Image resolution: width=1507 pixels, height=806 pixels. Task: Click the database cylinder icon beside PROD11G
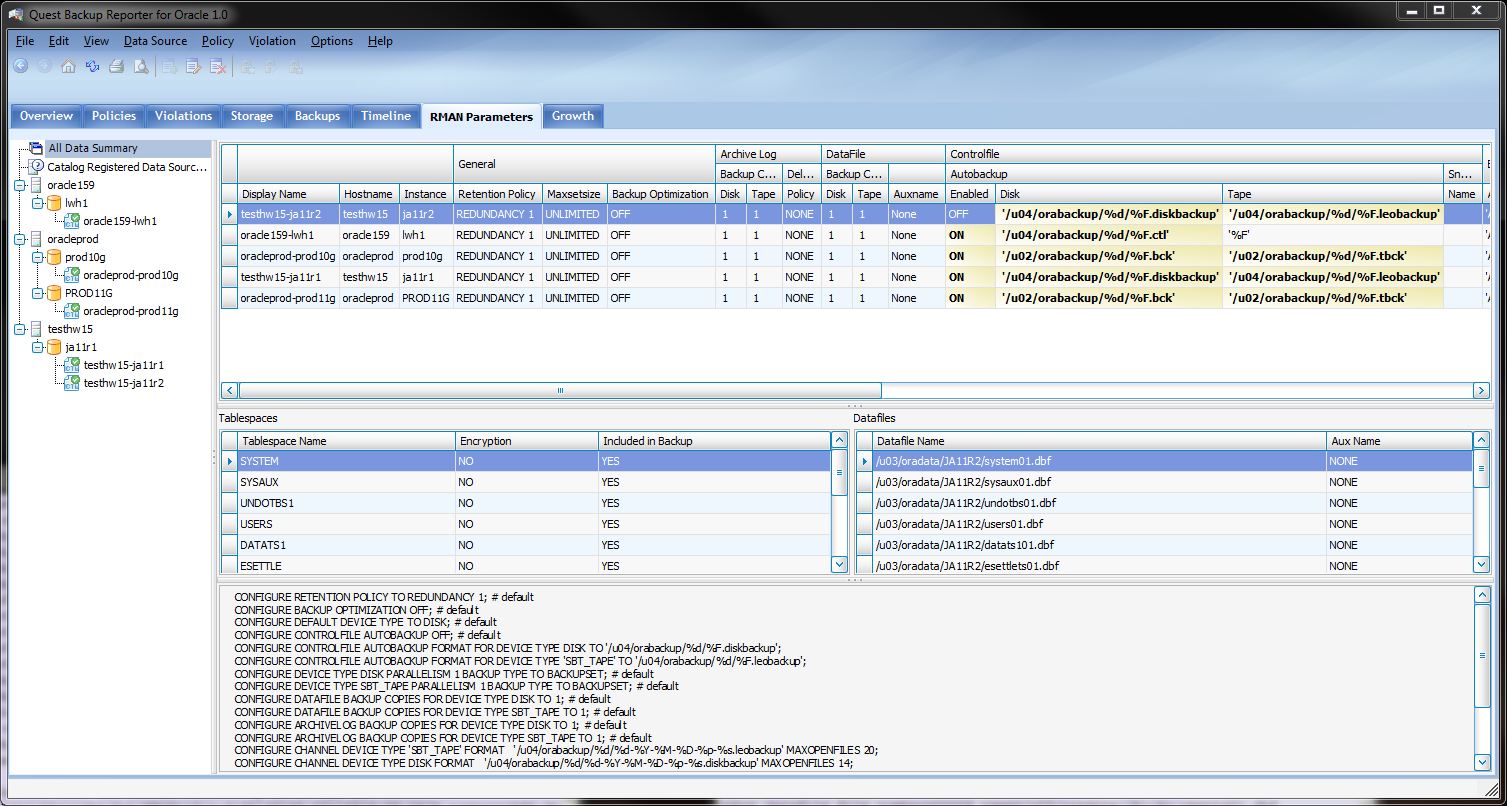[55, 293]
